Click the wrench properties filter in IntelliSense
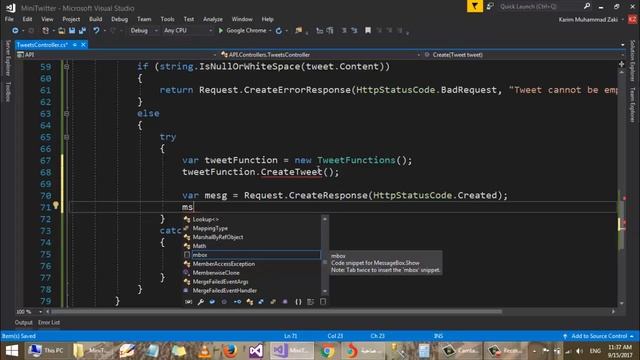This screenshot has width=640, height=360. point(200,302)
